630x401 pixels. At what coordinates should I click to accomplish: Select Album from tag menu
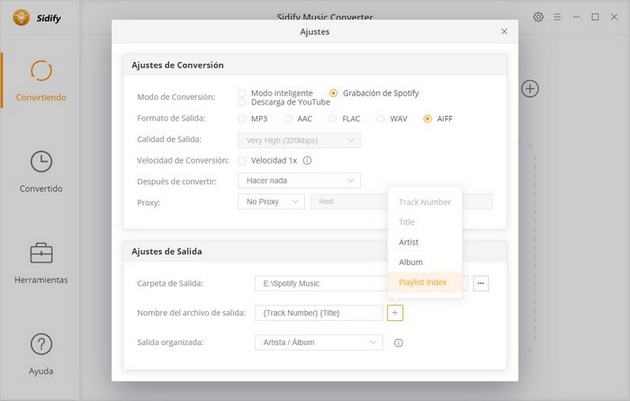425,262
